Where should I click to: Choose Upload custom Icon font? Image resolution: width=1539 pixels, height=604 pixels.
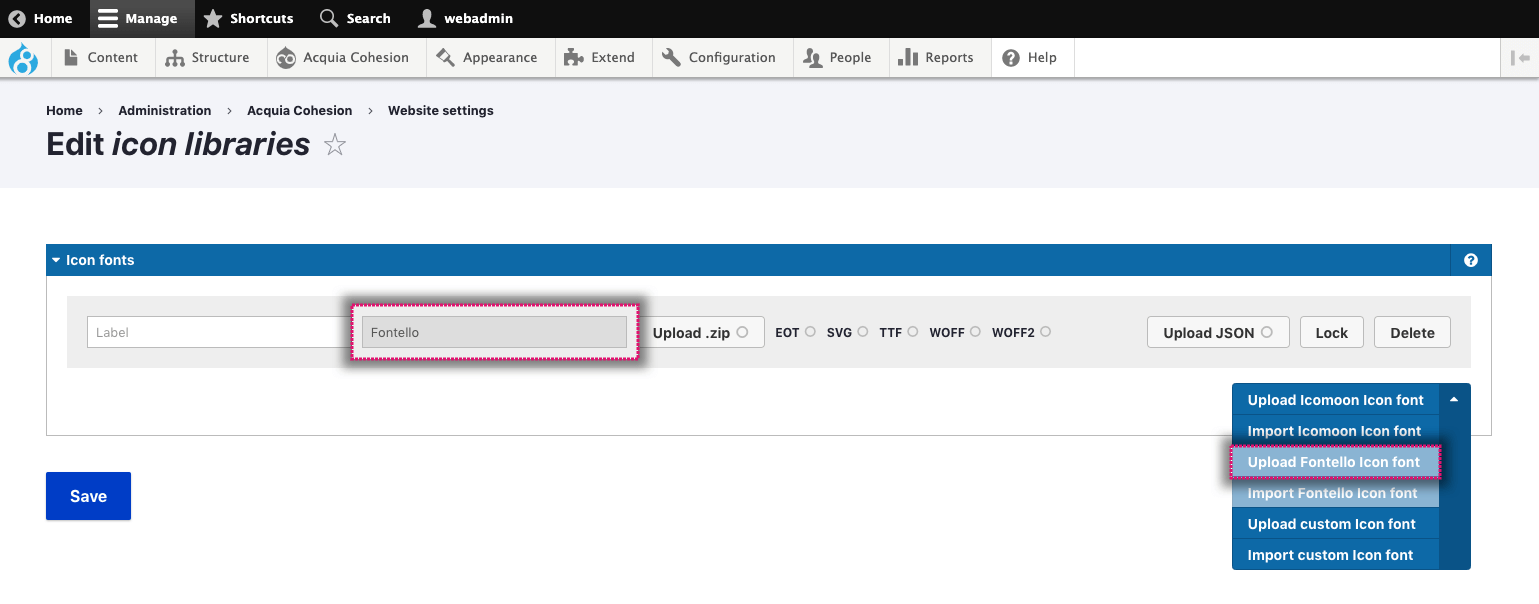coord(1335,524)
